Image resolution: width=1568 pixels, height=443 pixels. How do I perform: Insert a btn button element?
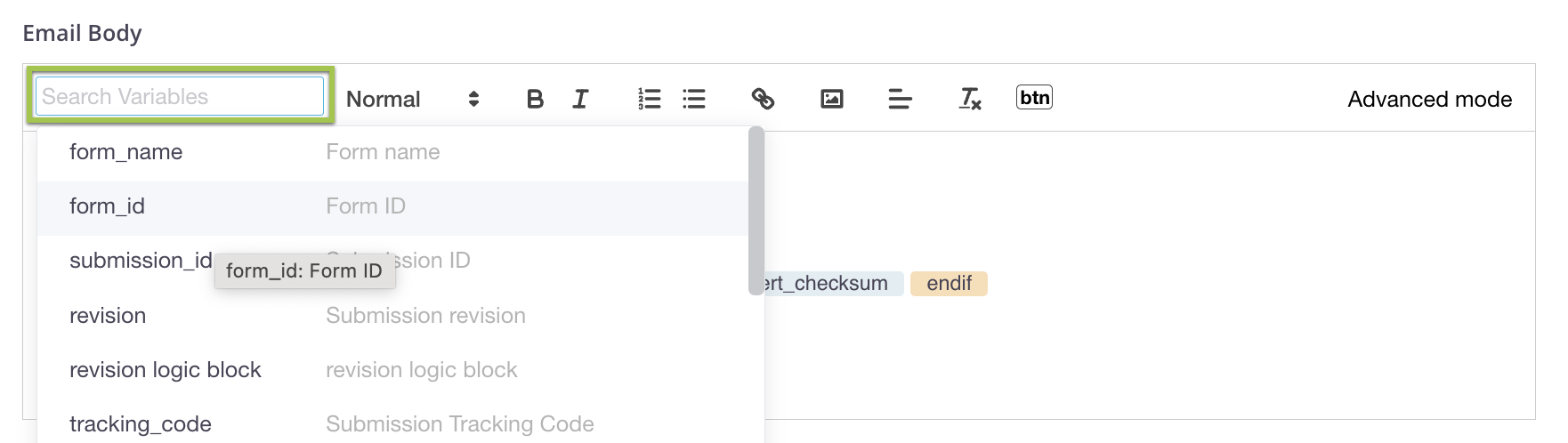pos(1034,97)
